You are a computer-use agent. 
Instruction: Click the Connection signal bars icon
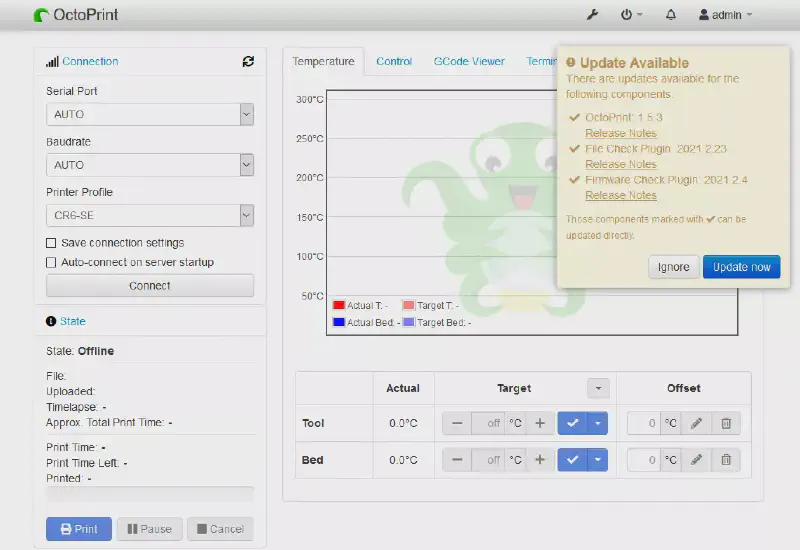pyautogui.click(x=52, y=62)
